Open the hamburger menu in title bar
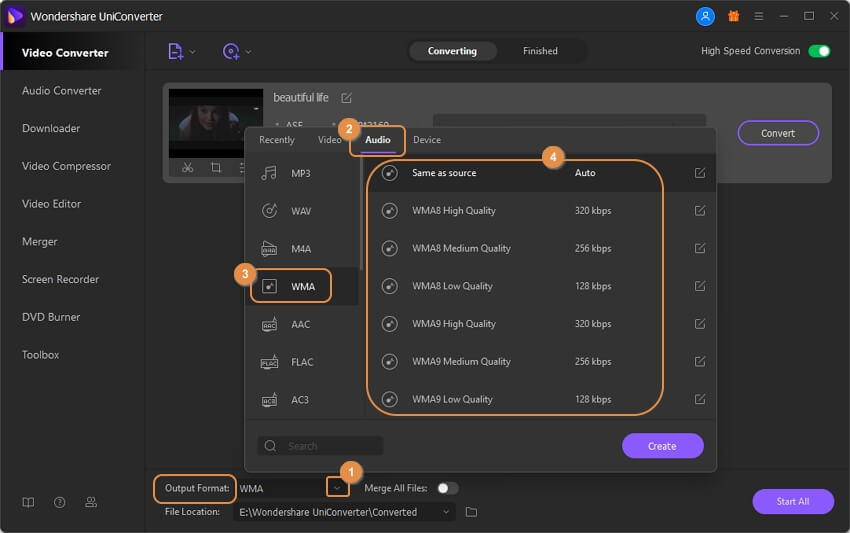The width and height of the screenshot is (850, 533). click(x=758, y=16)
